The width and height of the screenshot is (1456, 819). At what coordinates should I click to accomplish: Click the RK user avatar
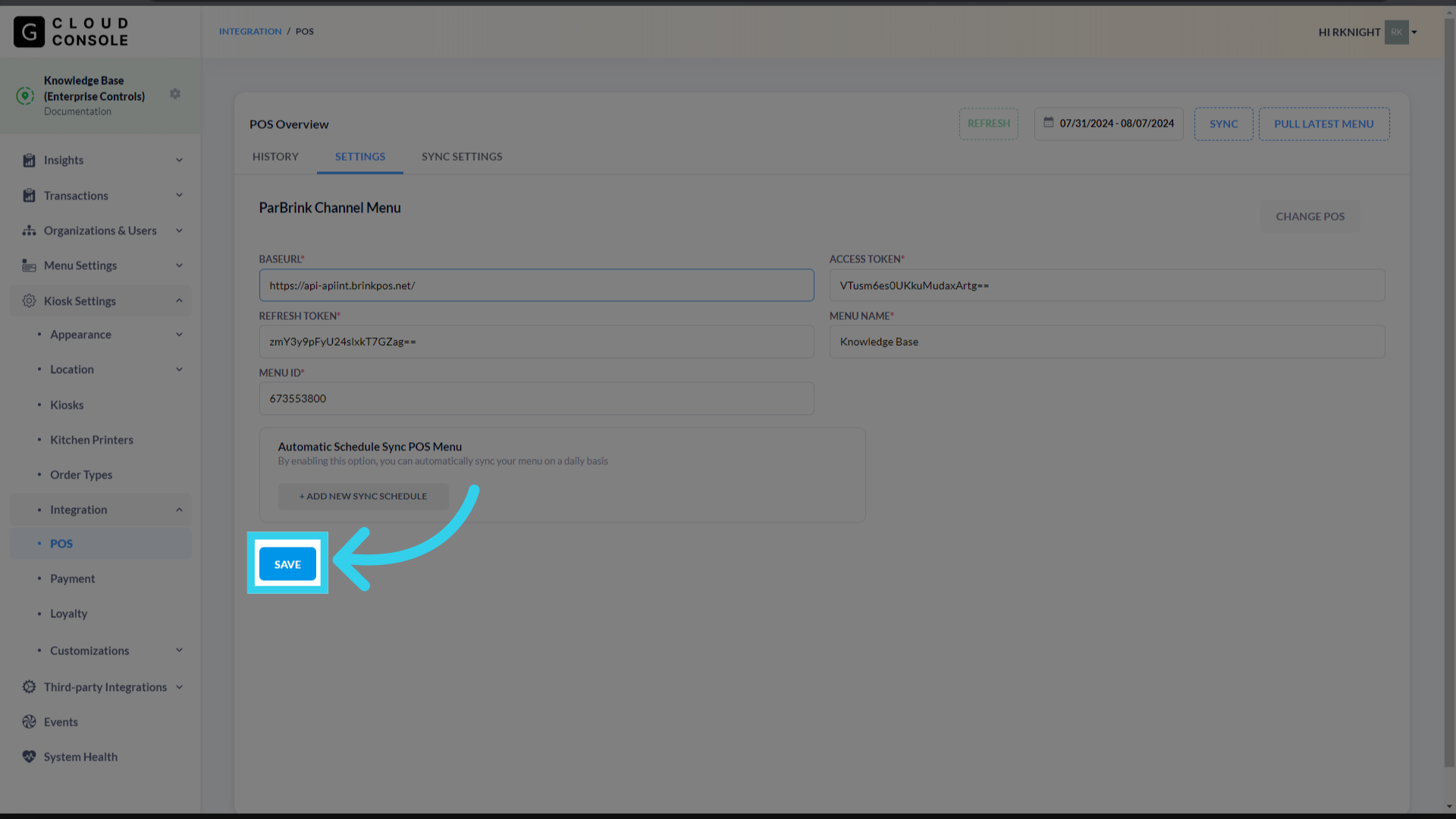click(x=1396, y=32)
